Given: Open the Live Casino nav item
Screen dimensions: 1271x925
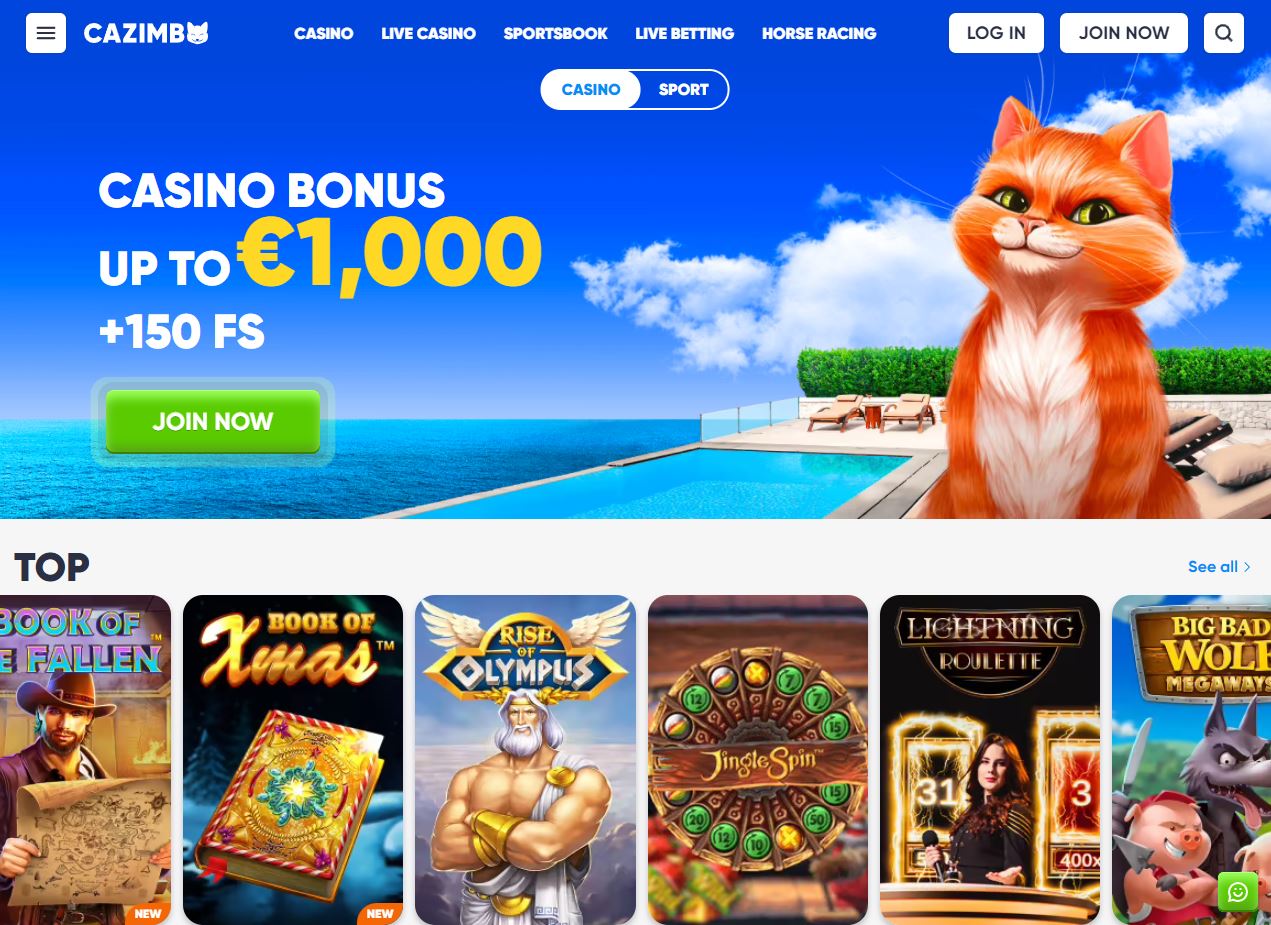Looking at the screenshot, I should pyautogui.click(x=428, y=33).
